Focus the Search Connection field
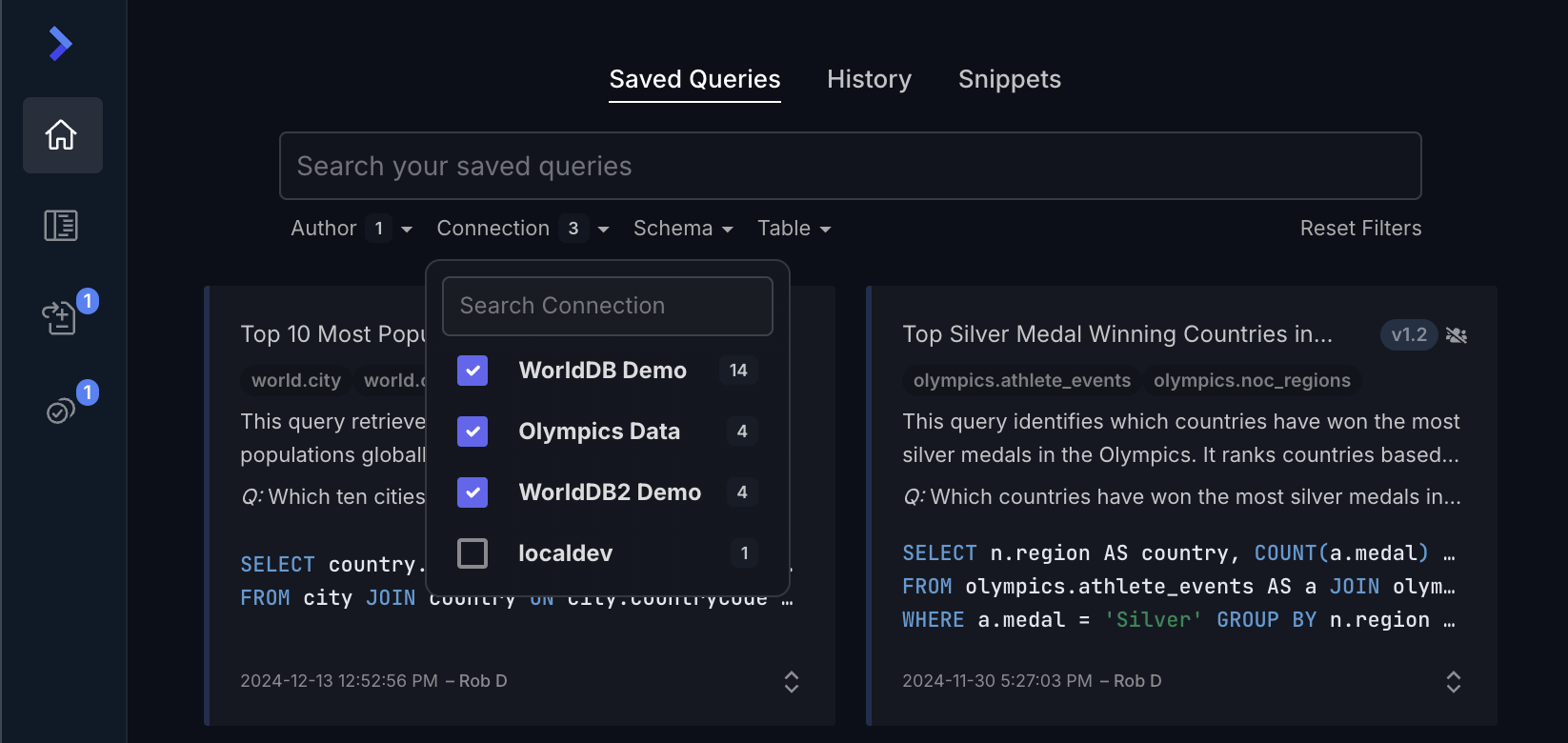The width and height of the screenshot is (1568, 743). coord(607,306)
